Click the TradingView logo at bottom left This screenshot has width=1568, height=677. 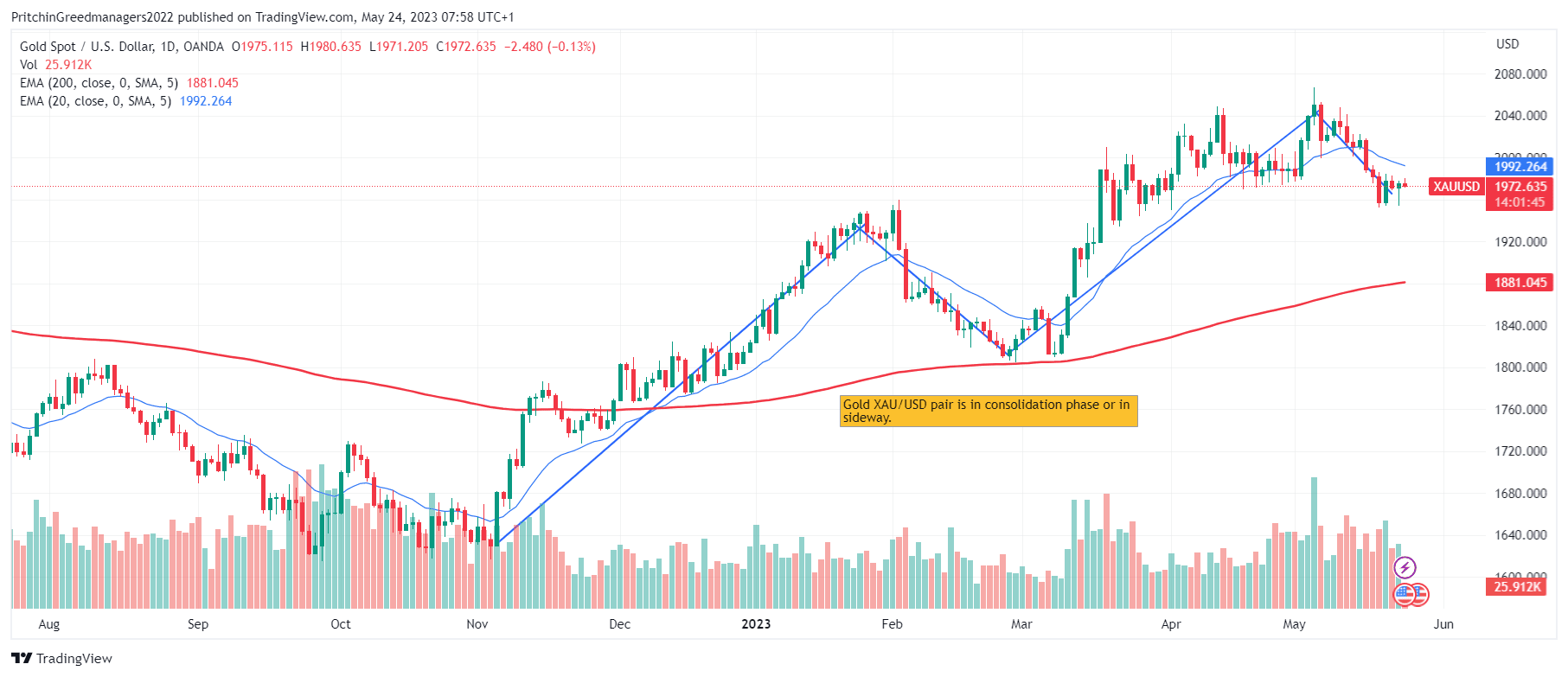click(62, 658)
